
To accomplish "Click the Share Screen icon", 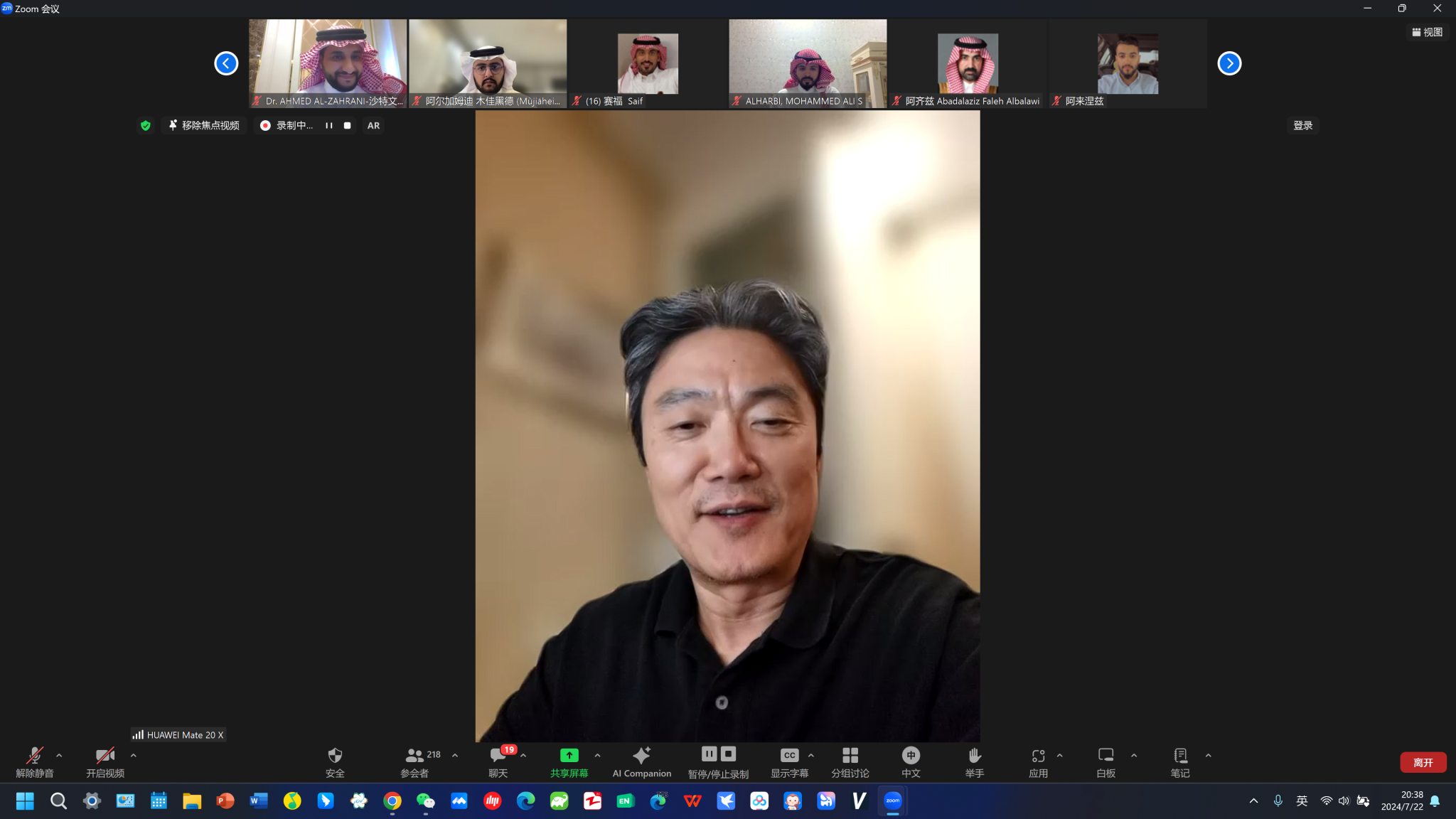I will 569,756.
